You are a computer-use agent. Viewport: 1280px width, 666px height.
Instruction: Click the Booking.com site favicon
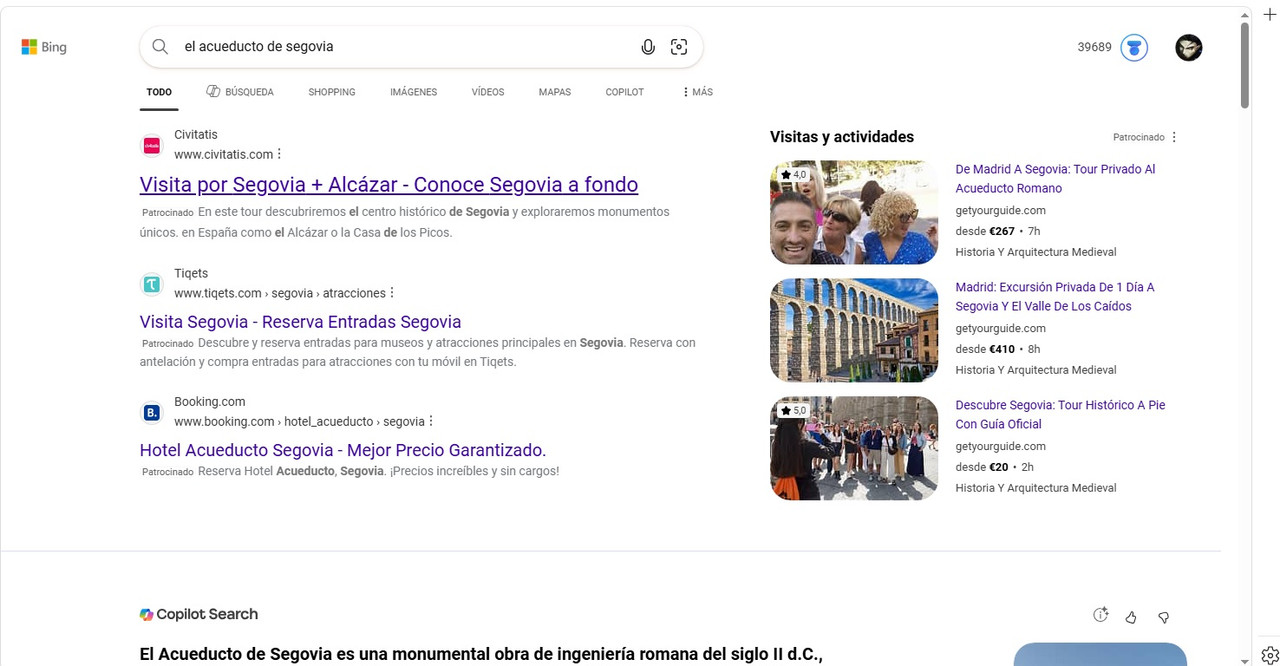(x=151, y=412)
